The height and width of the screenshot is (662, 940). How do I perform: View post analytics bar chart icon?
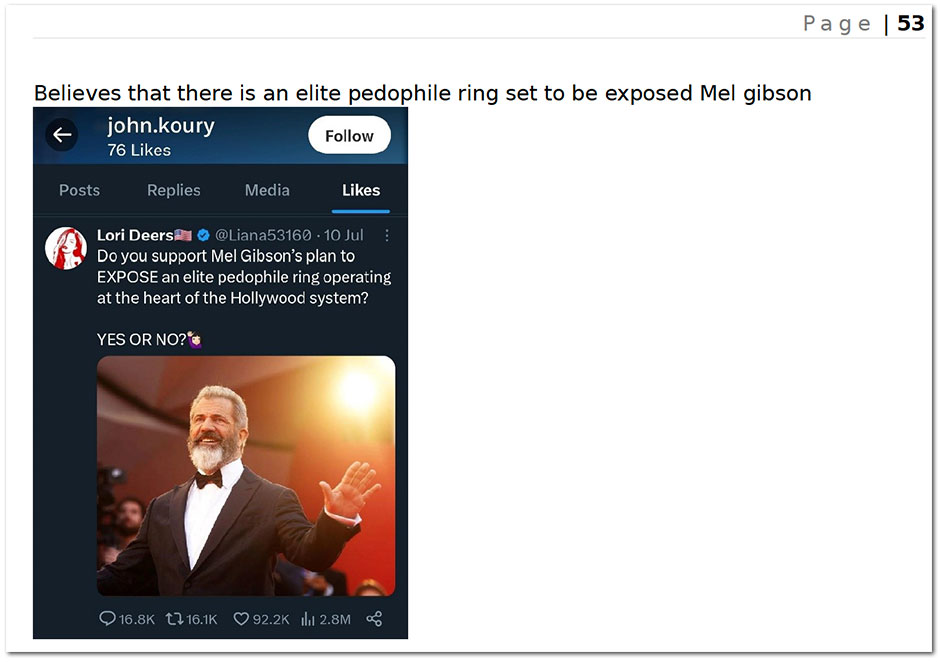click(308, 619)
